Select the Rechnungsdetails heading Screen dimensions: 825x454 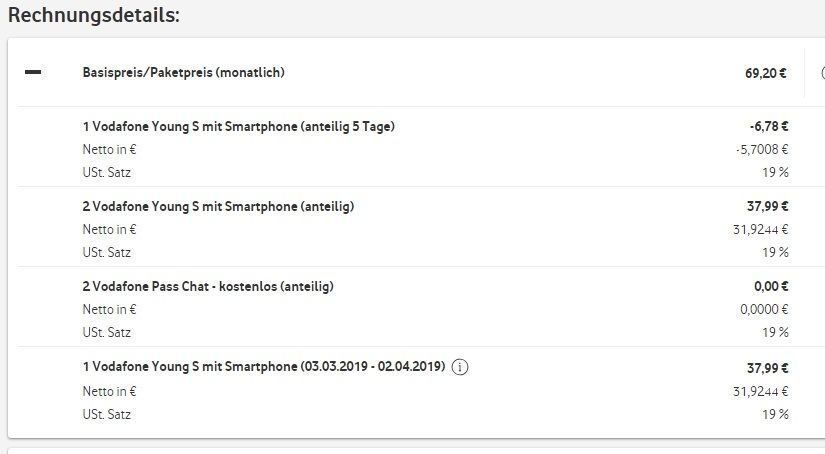94,16
